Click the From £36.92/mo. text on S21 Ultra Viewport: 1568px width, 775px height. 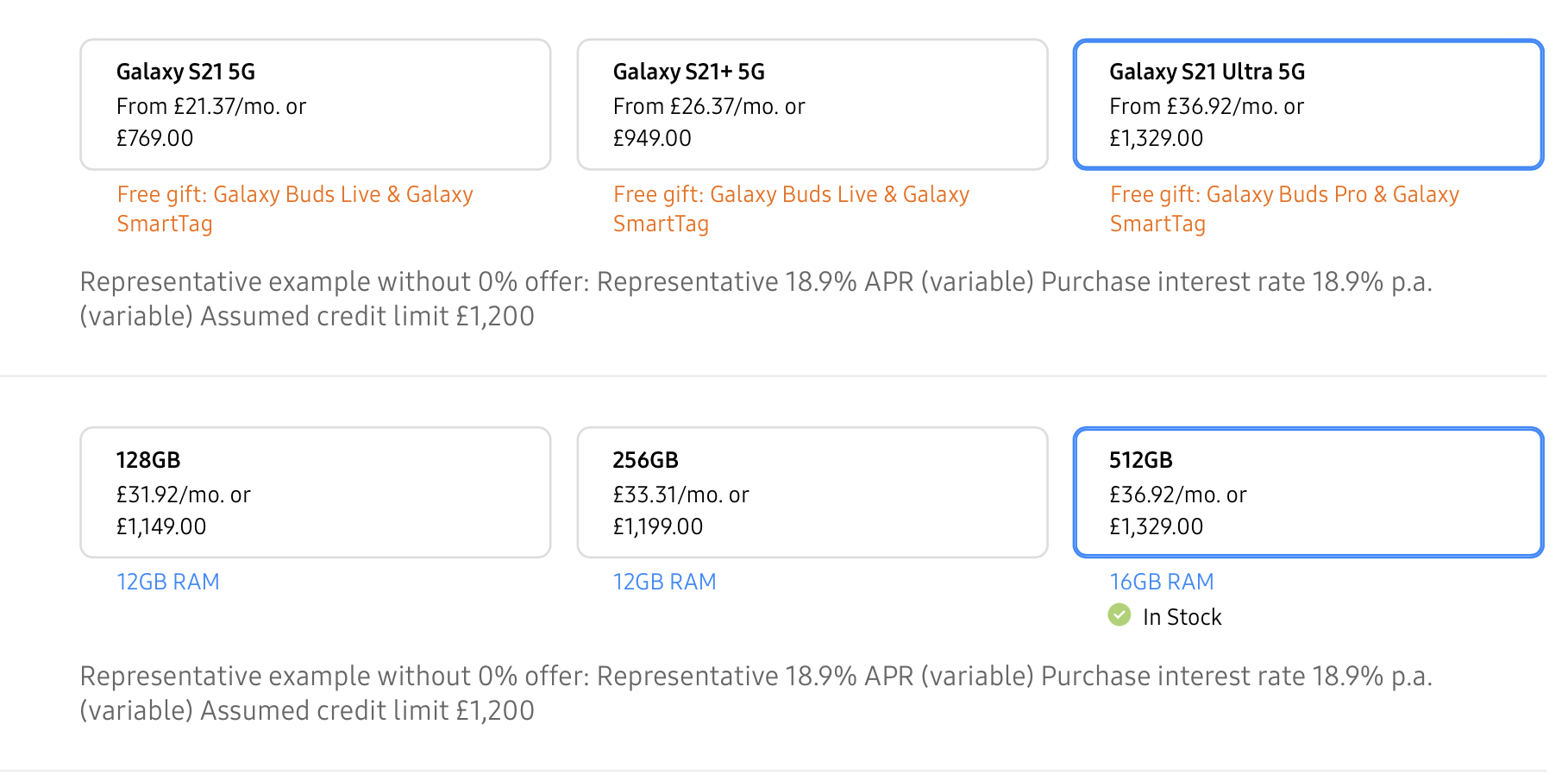click(1206, 106)
